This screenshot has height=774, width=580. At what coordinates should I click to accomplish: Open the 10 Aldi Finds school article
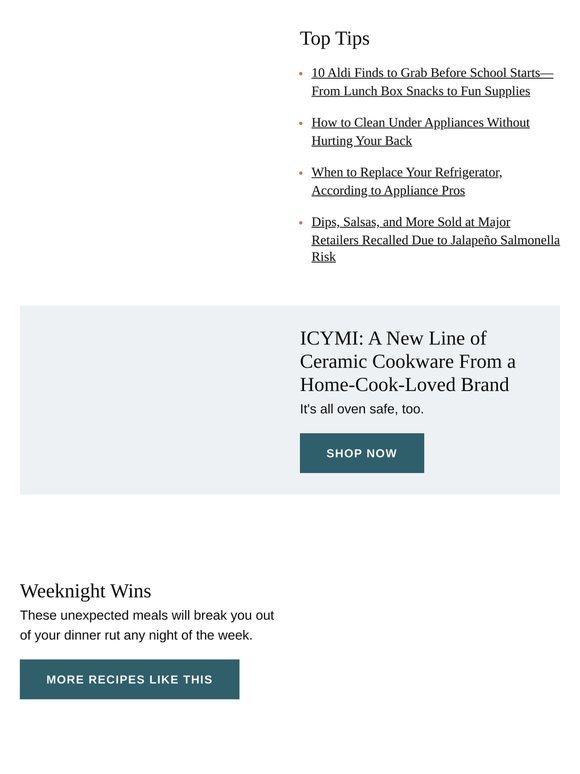click(x=432, y=82)
